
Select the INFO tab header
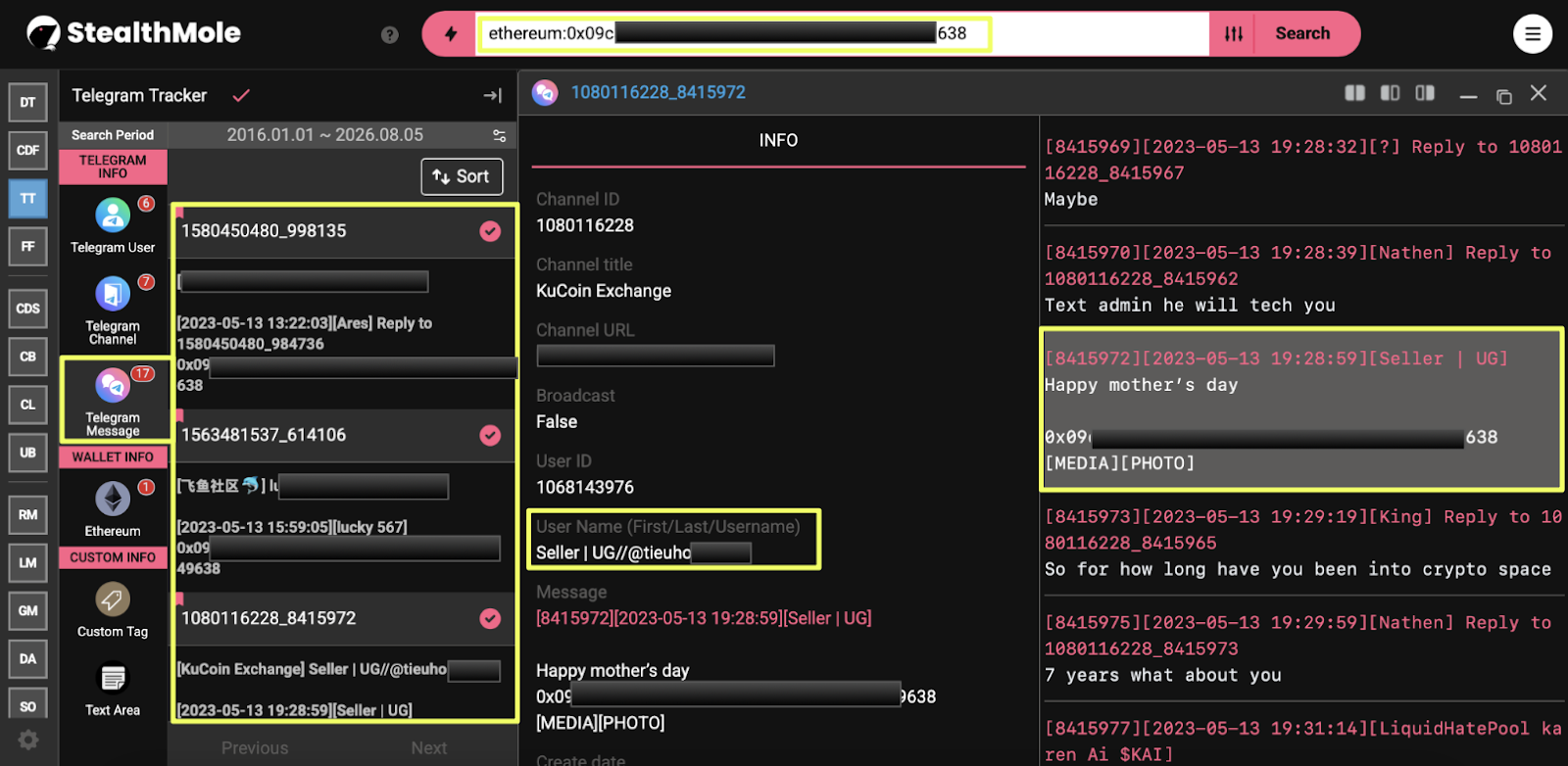(x=778, y=141)
